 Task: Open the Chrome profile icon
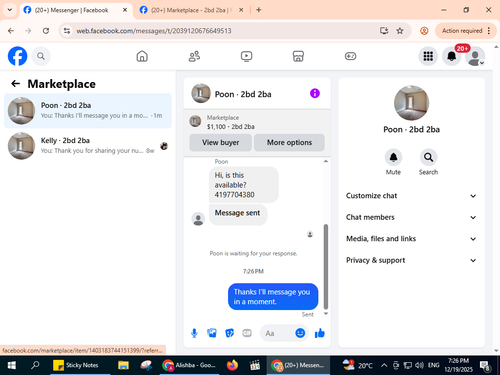pyautogui.click(x=424, y=31)
